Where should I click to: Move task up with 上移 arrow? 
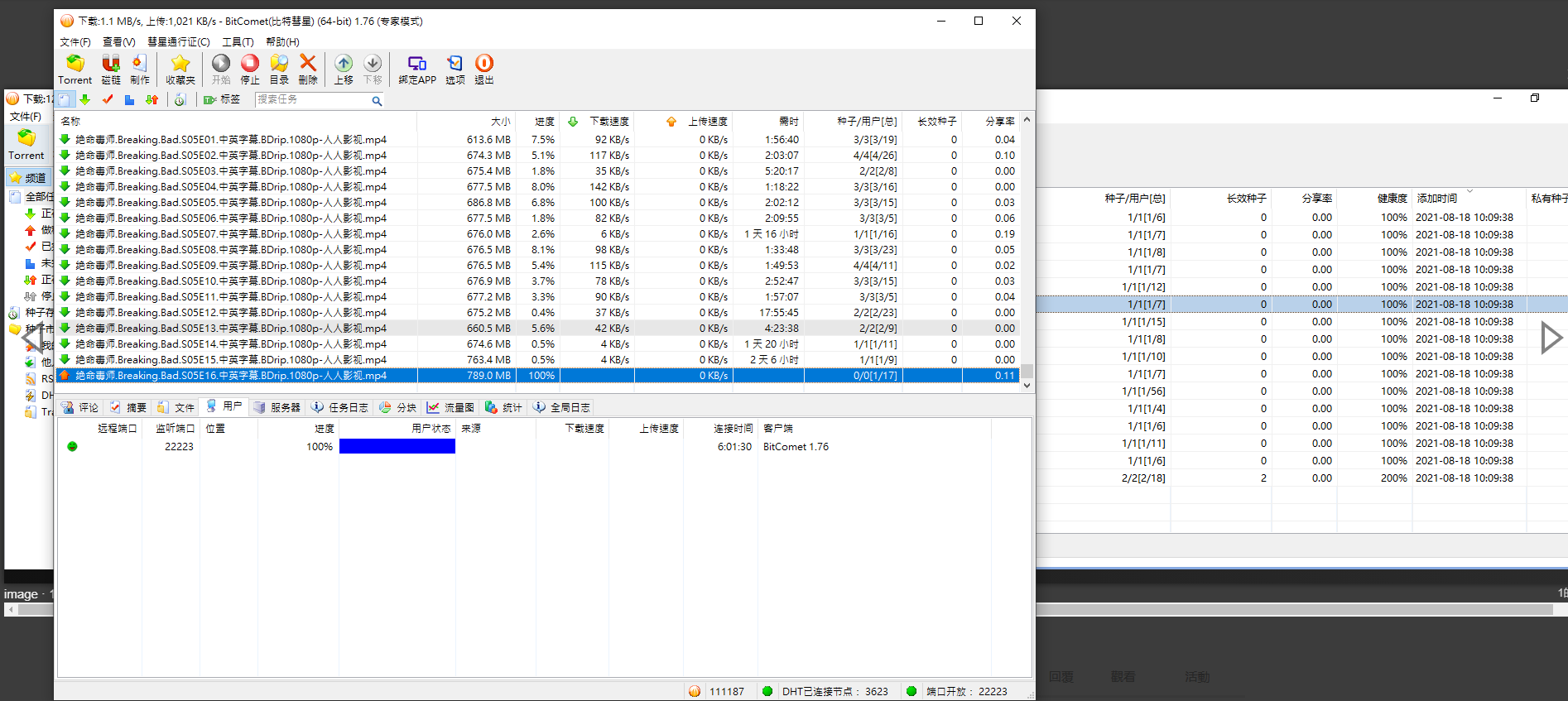[344, 70]
